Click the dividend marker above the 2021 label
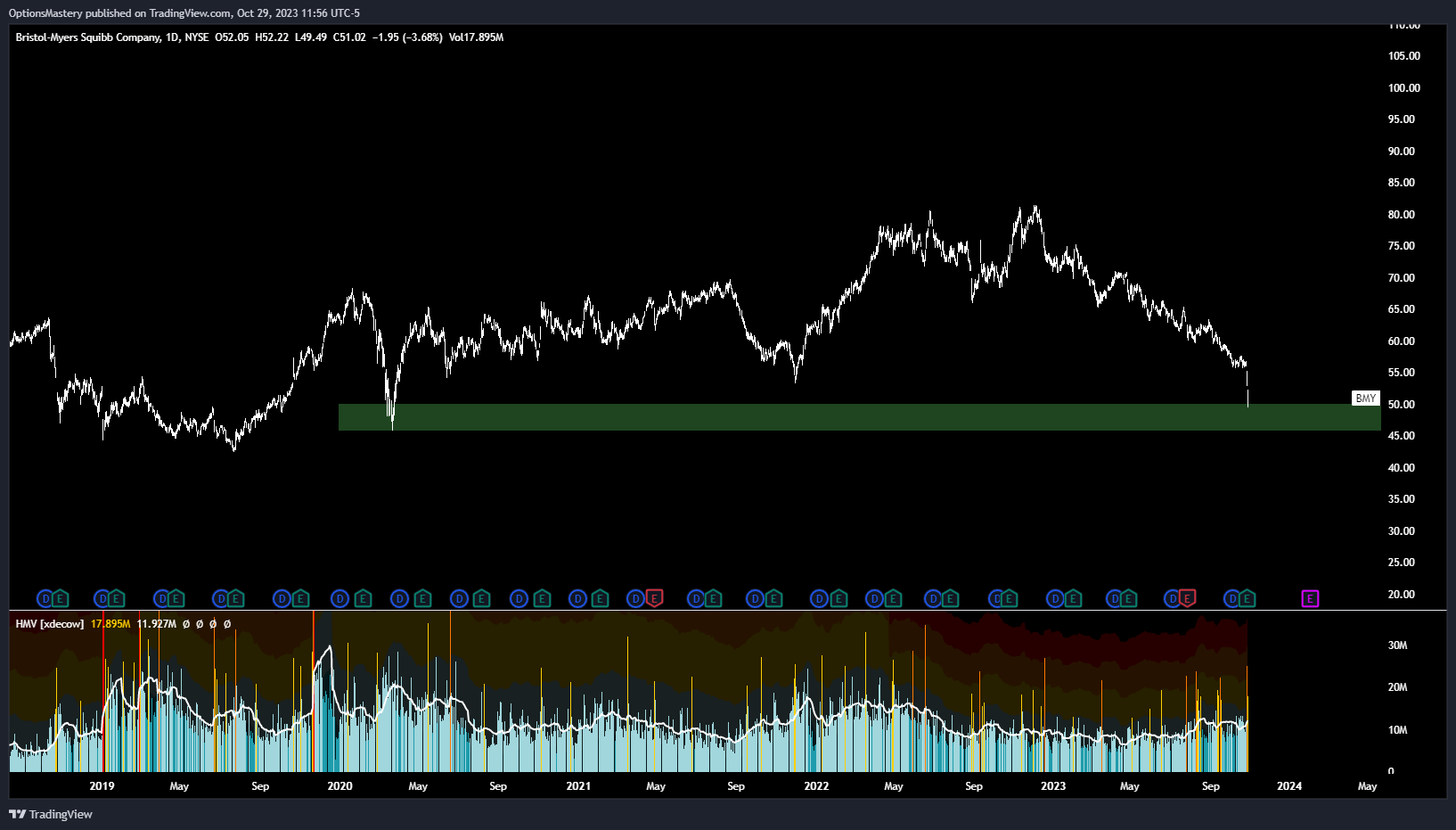Screen dimensions: 1456x830 [x=577, y=598]
